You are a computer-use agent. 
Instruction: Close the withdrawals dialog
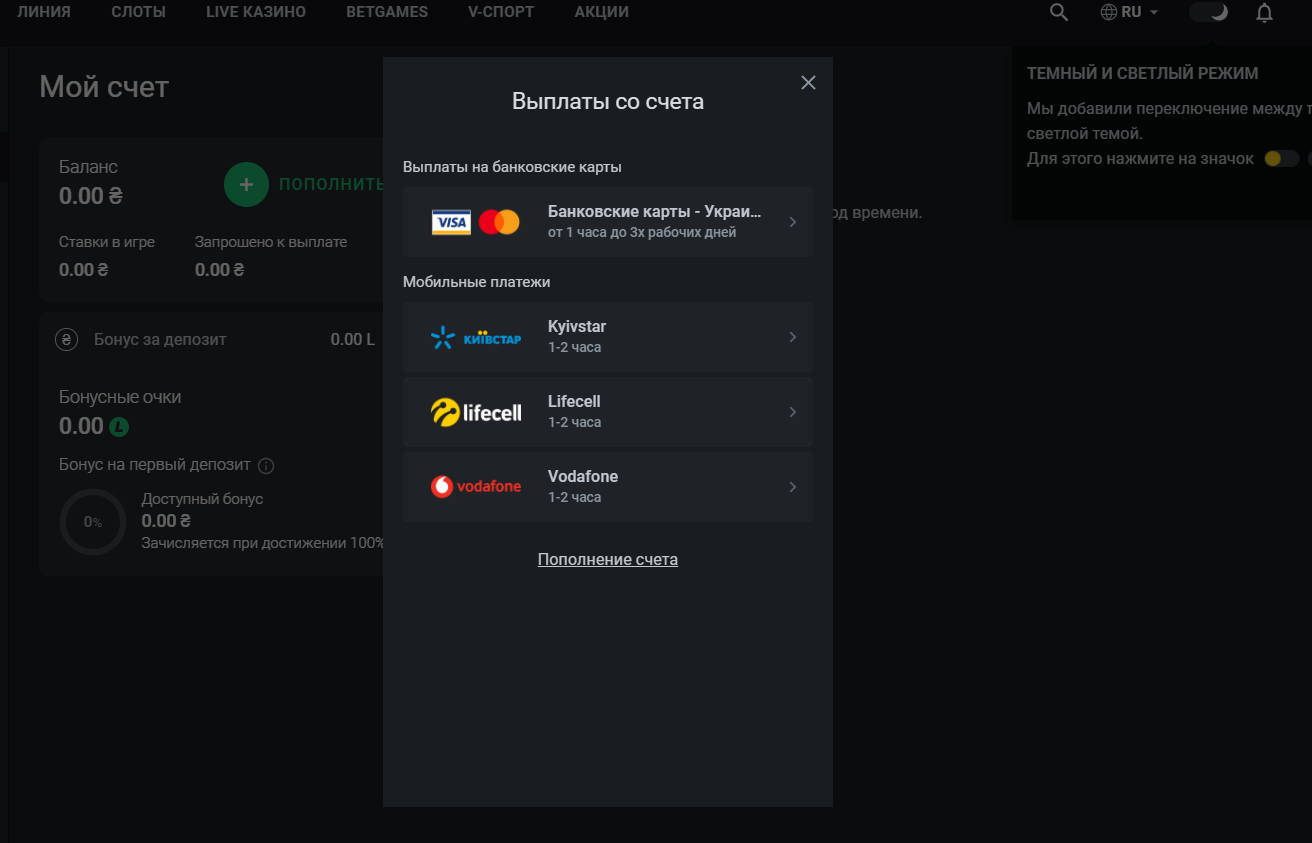(808, 83)
